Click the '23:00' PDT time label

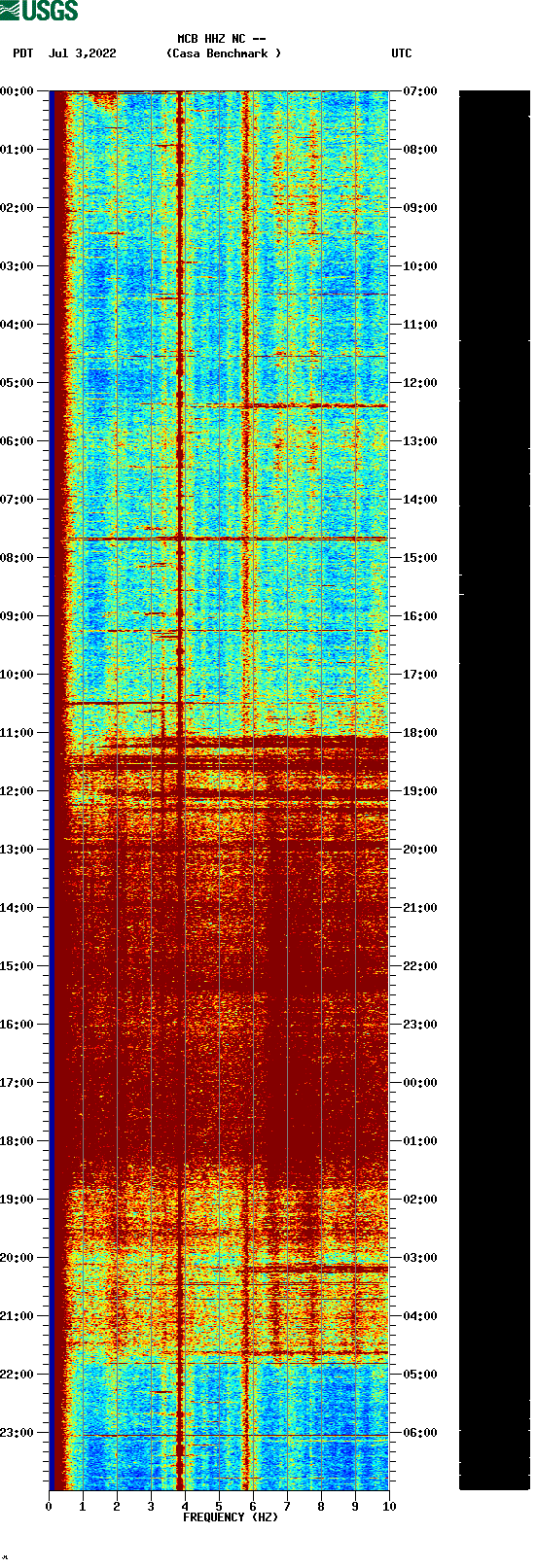tap(18, 1433)
